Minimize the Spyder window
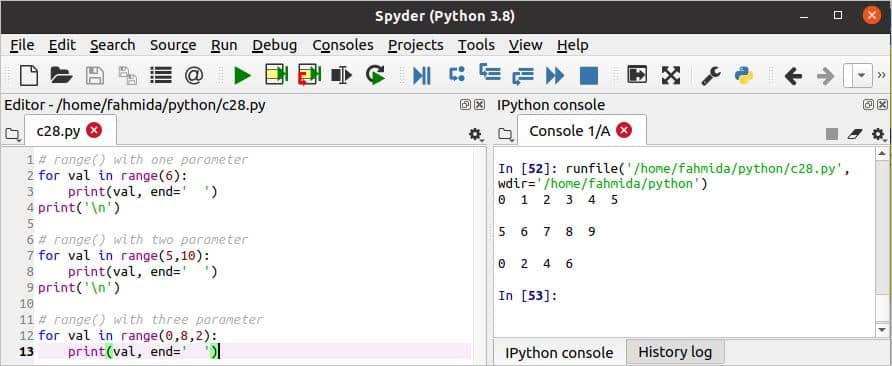This screenshot has height=366, width=892. coord(804,16)
